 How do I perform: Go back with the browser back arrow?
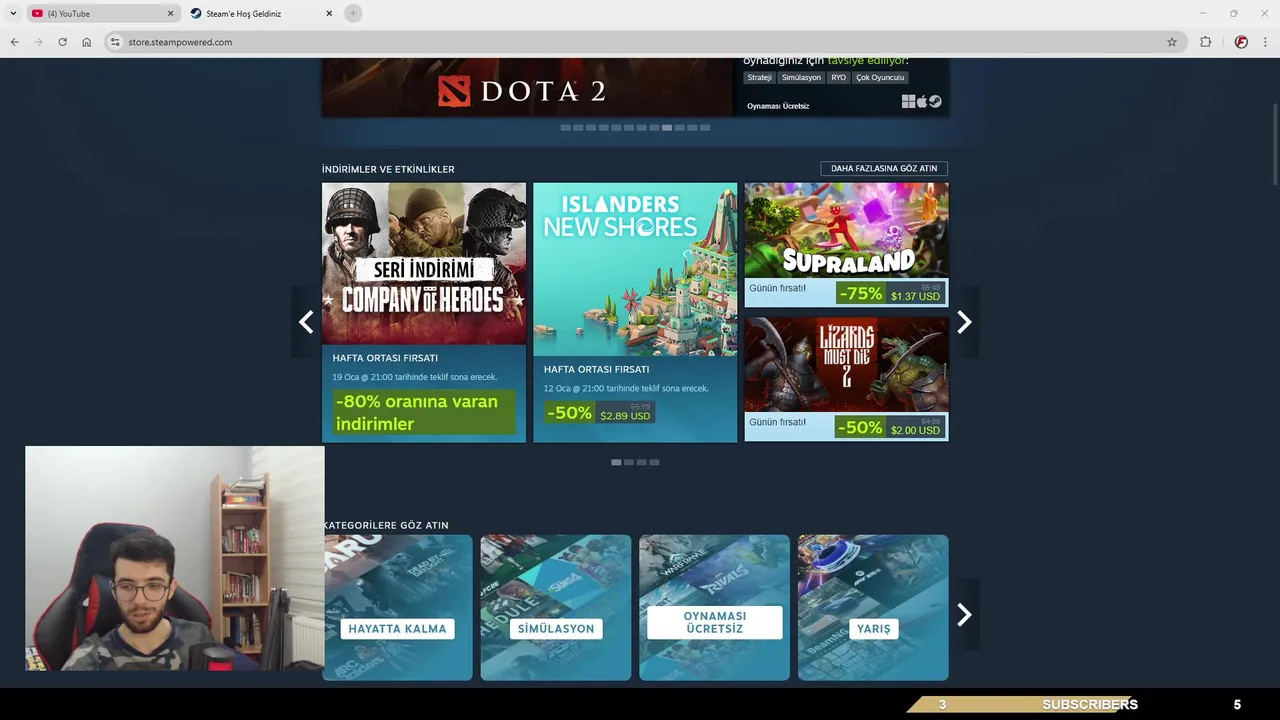14,42
